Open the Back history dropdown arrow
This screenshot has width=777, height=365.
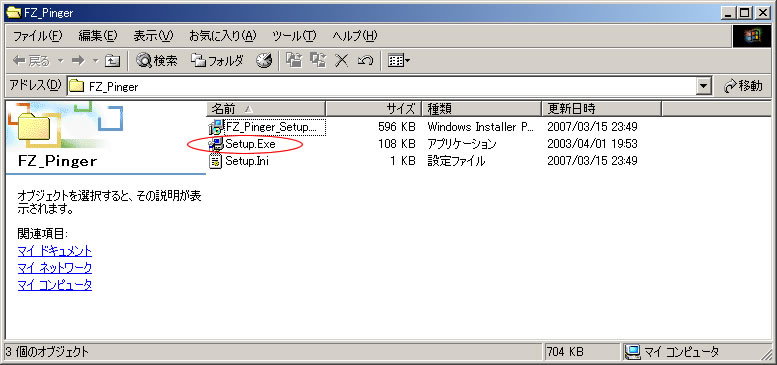(x=60, y=61)
